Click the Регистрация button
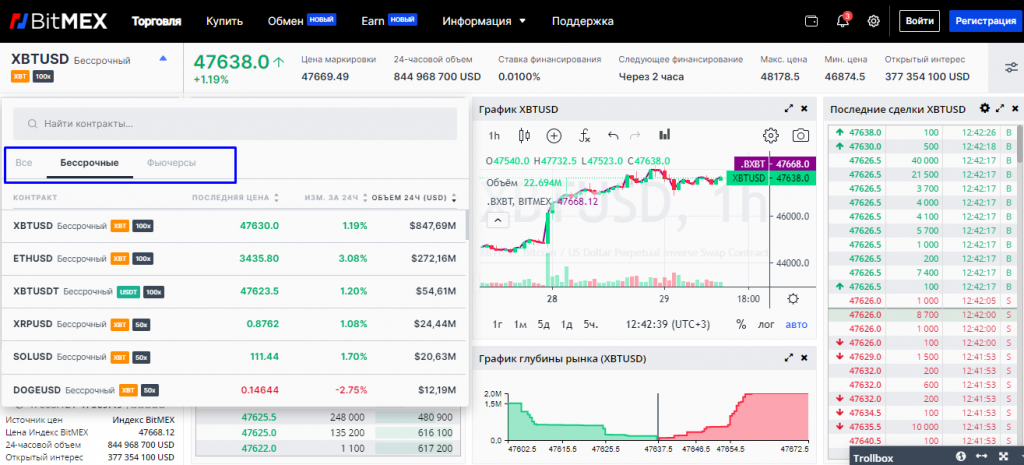The image size is (1024, 465). tap(985, 21)
